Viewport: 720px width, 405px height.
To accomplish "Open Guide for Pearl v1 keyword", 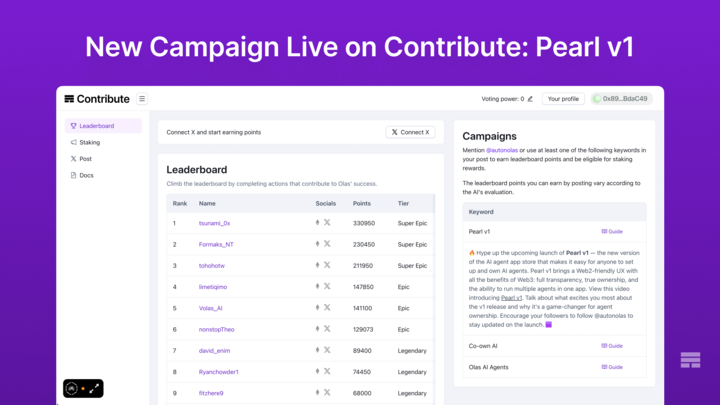I will pos(612,231).
